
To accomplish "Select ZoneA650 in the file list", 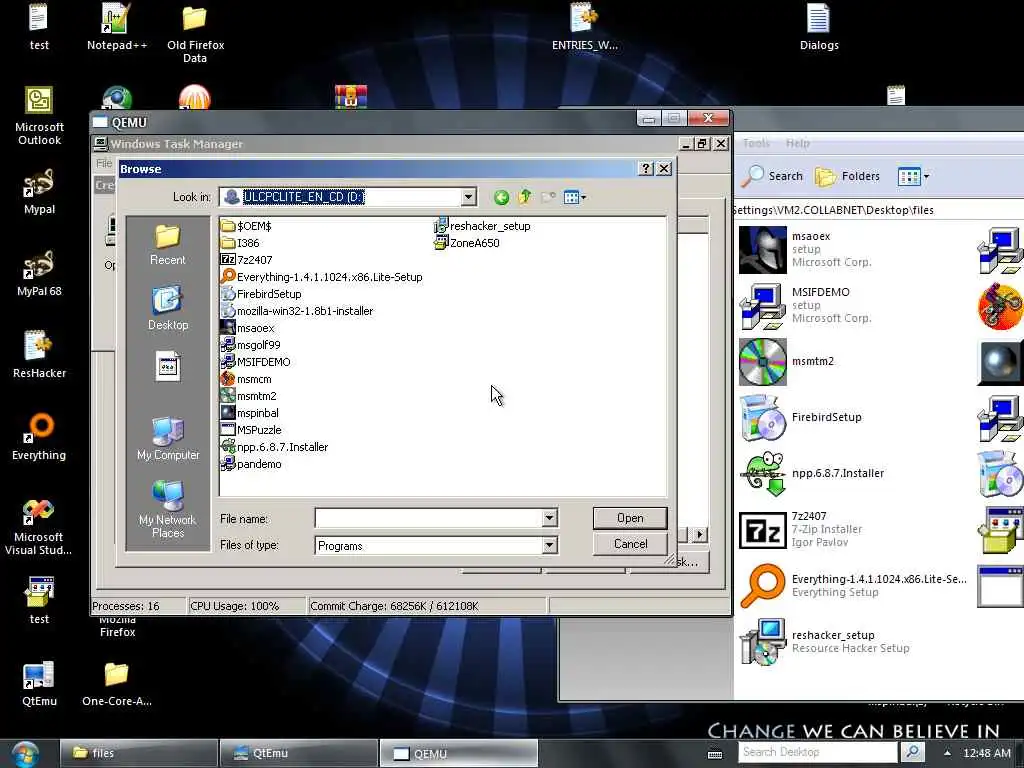I will coord(467,243).
